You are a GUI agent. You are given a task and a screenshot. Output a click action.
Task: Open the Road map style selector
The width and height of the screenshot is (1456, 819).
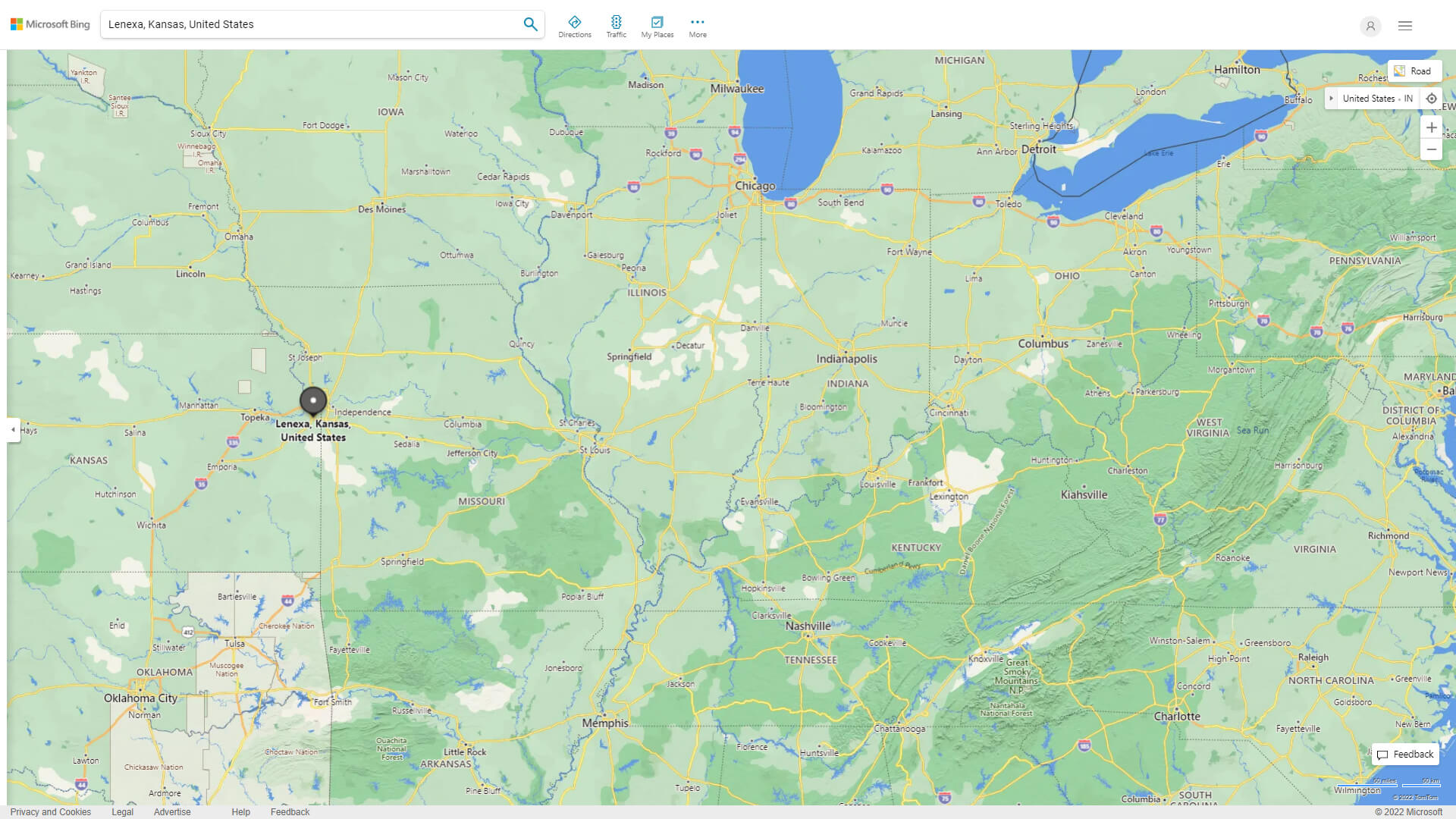click(1414, 71)
